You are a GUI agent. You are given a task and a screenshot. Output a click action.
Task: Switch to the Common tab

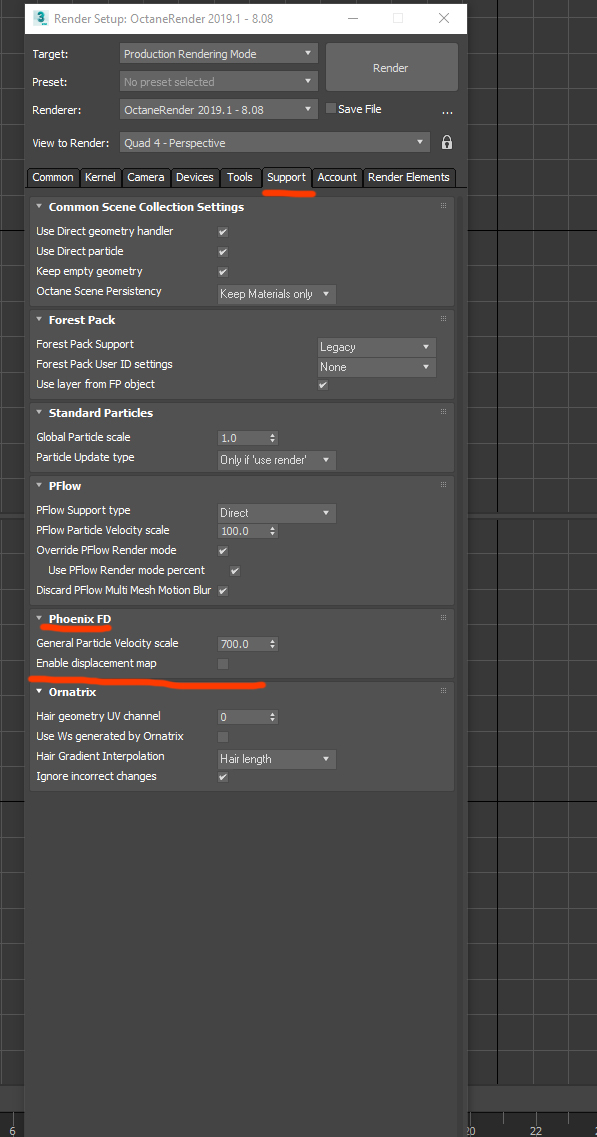[x=53, y=178]
